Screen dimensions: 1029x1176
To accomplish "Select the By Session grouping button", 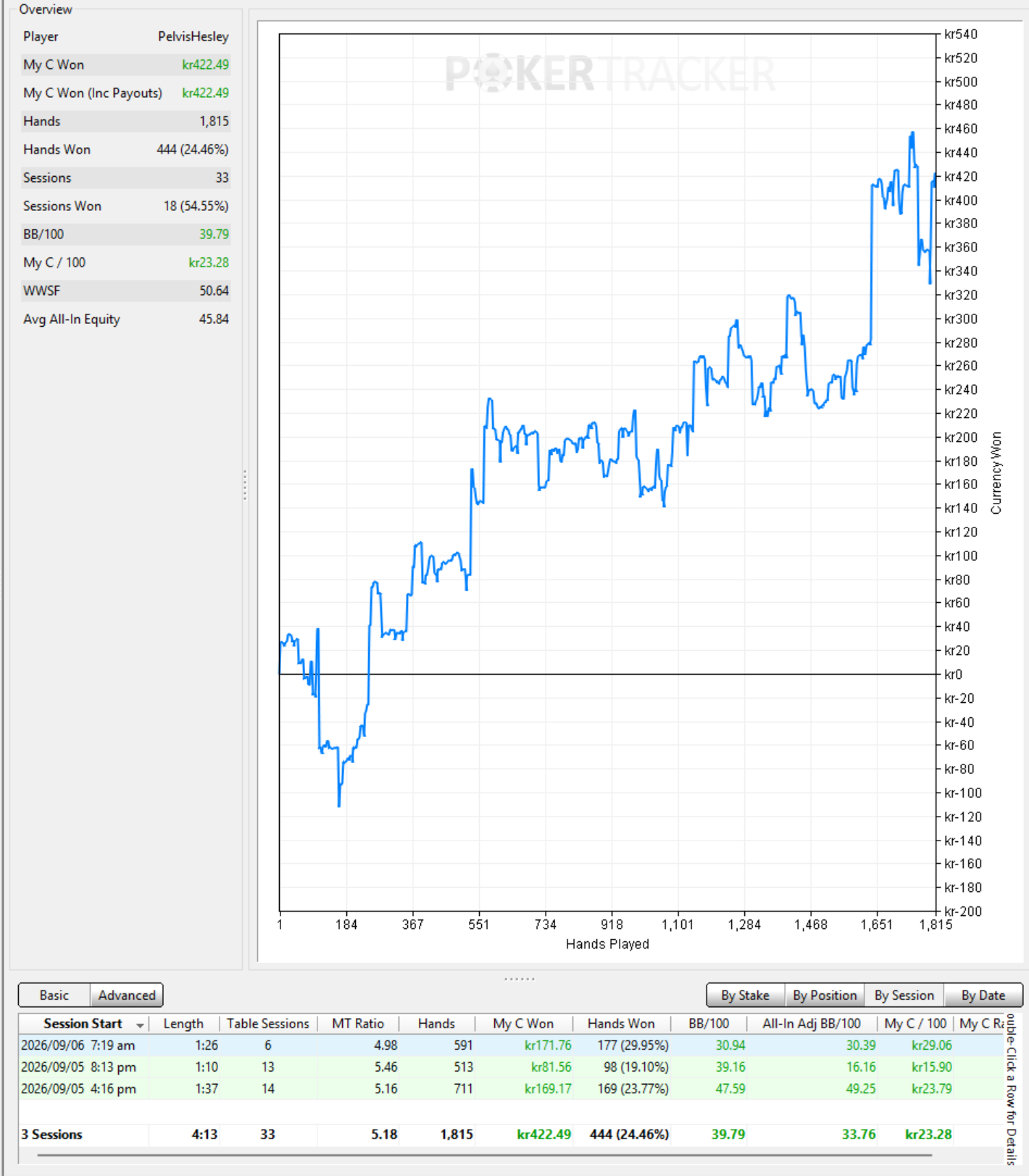I will click(x=904, y=995).
